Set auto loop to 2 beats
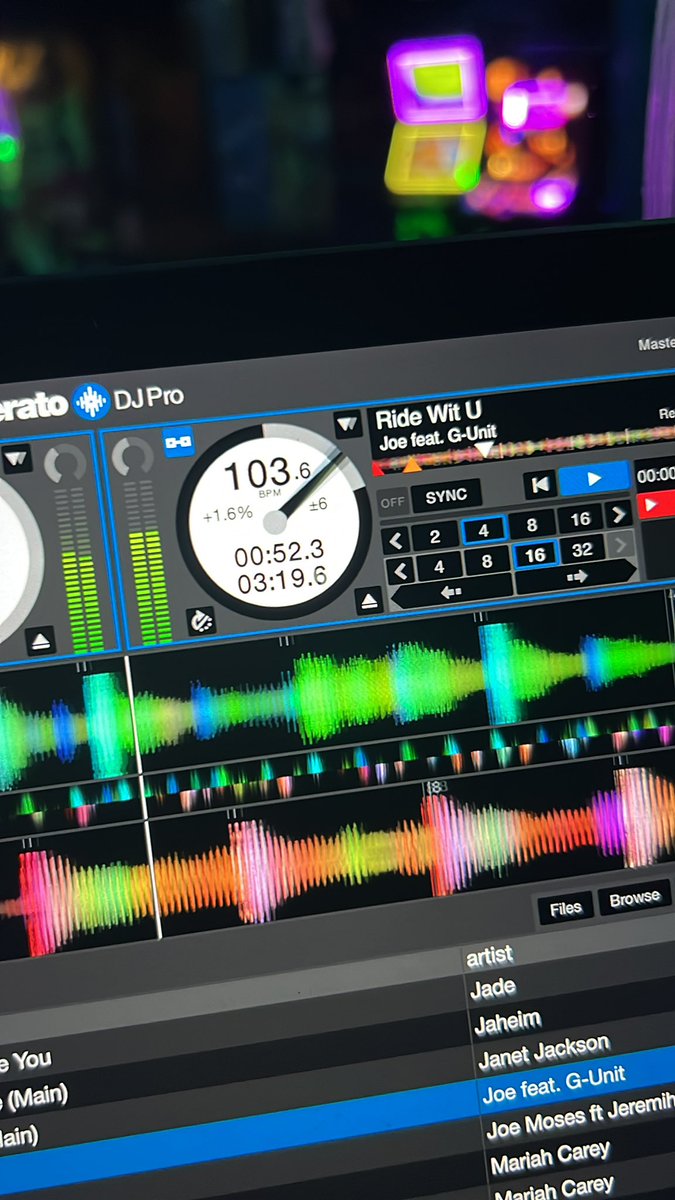The width and height of the screenshot is (675, 1200). click(435, 536)
